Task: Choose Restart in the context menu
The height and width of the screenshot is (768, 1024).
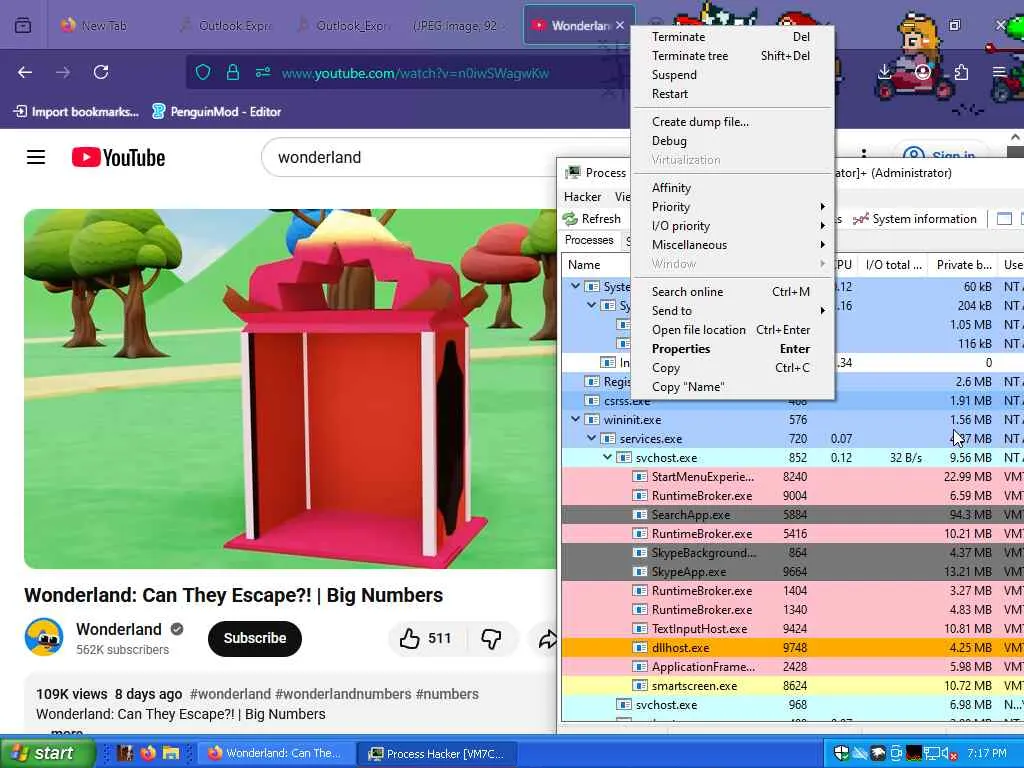Action: (x=733, y=93)
